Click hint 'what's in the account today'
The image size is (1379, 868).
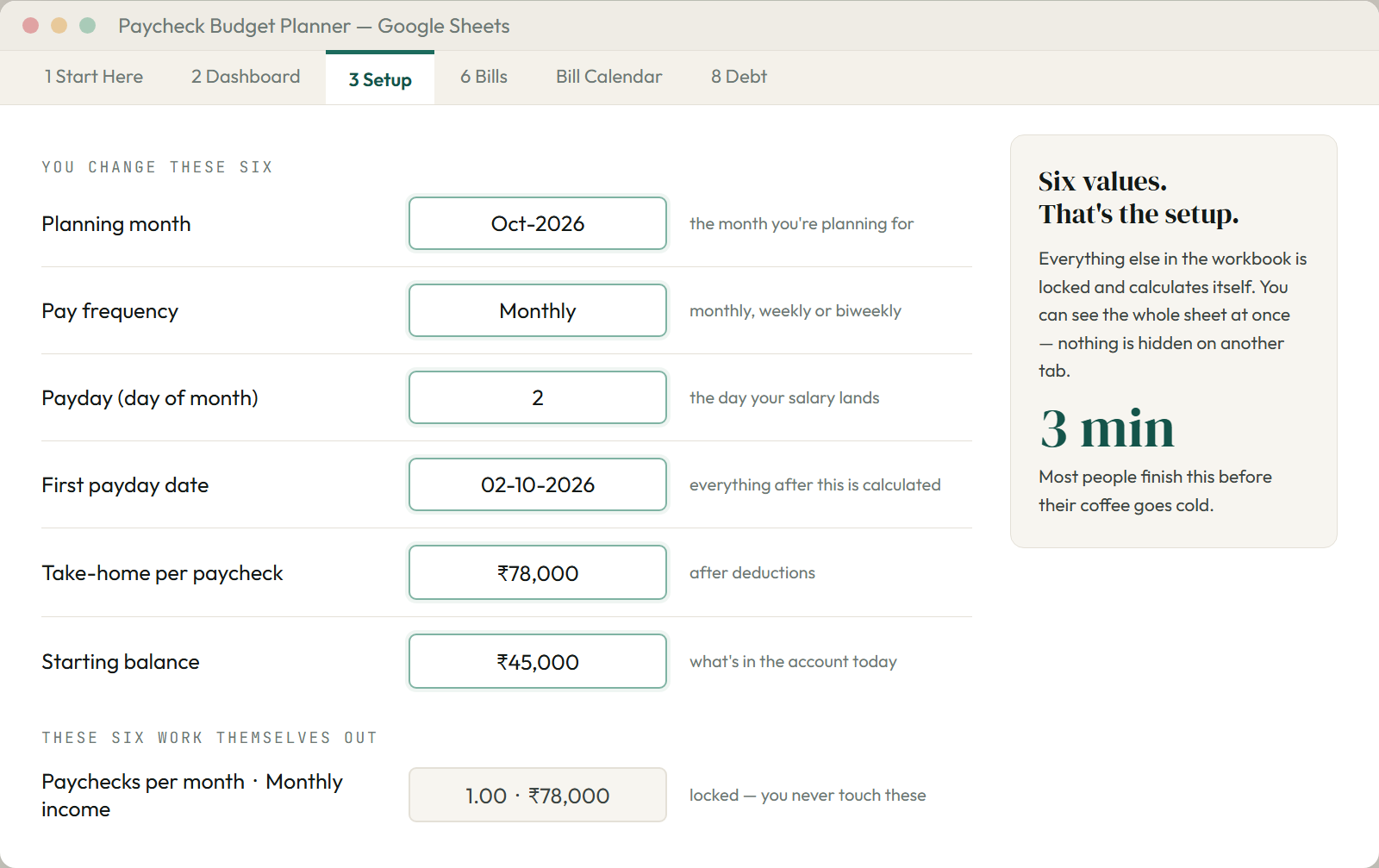coord(793,661)
